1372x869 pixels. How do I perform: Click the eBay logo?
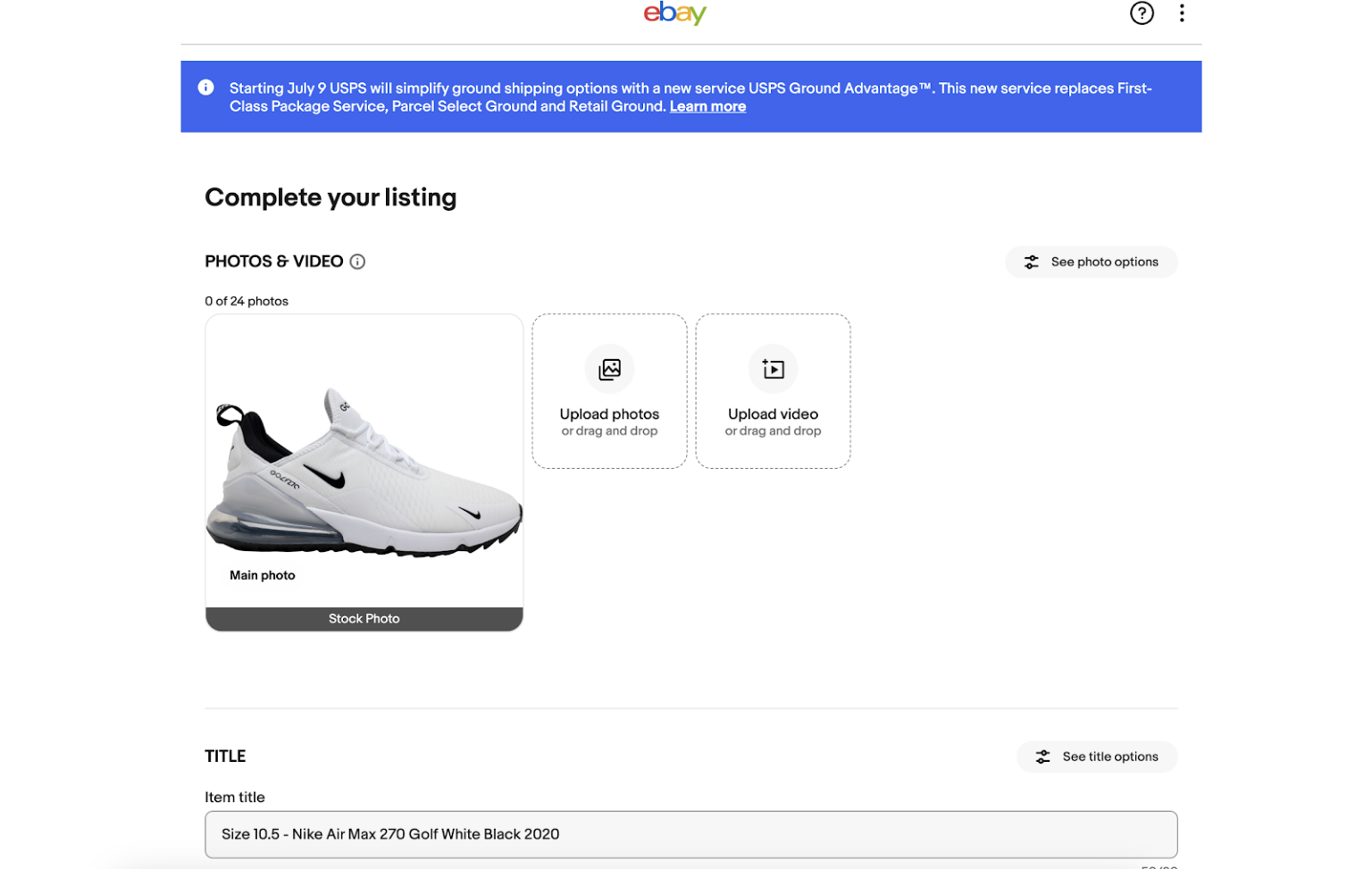tap(674, 13)
